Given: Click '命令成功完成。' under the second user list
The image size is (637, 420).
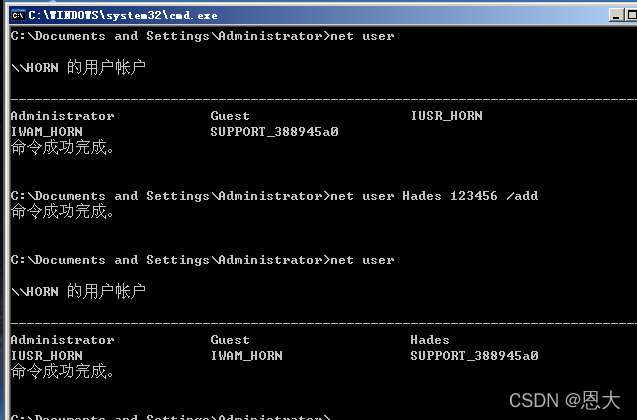Looking at the screenshot, I should [x=62, y=371].
